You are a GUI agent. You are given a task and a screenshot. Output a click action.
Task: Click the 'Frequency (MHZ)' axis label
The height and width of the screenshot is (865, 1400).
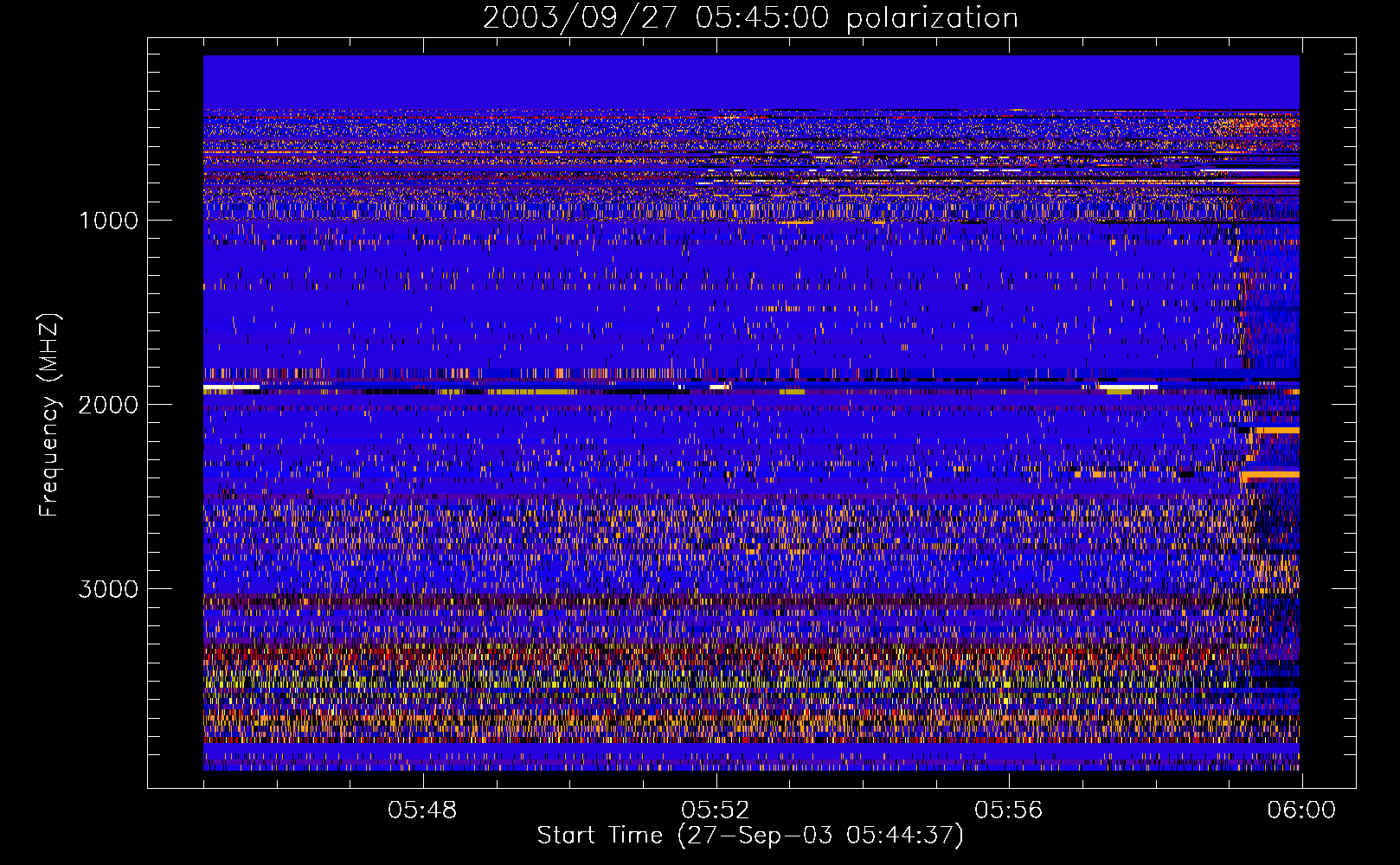50,415
